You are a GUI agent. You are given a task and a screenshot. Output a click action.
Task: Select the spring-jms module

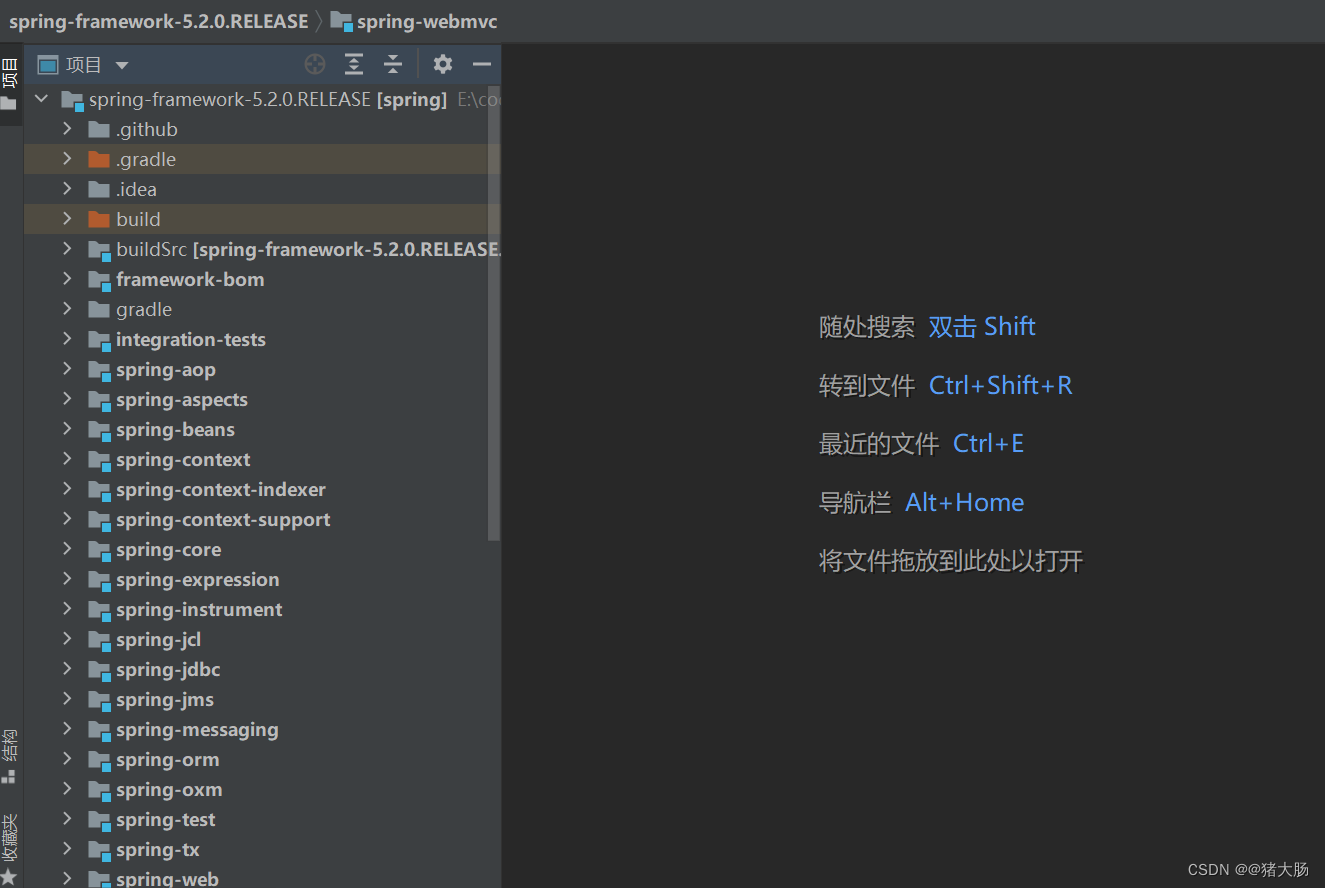[x=262, y=699]
